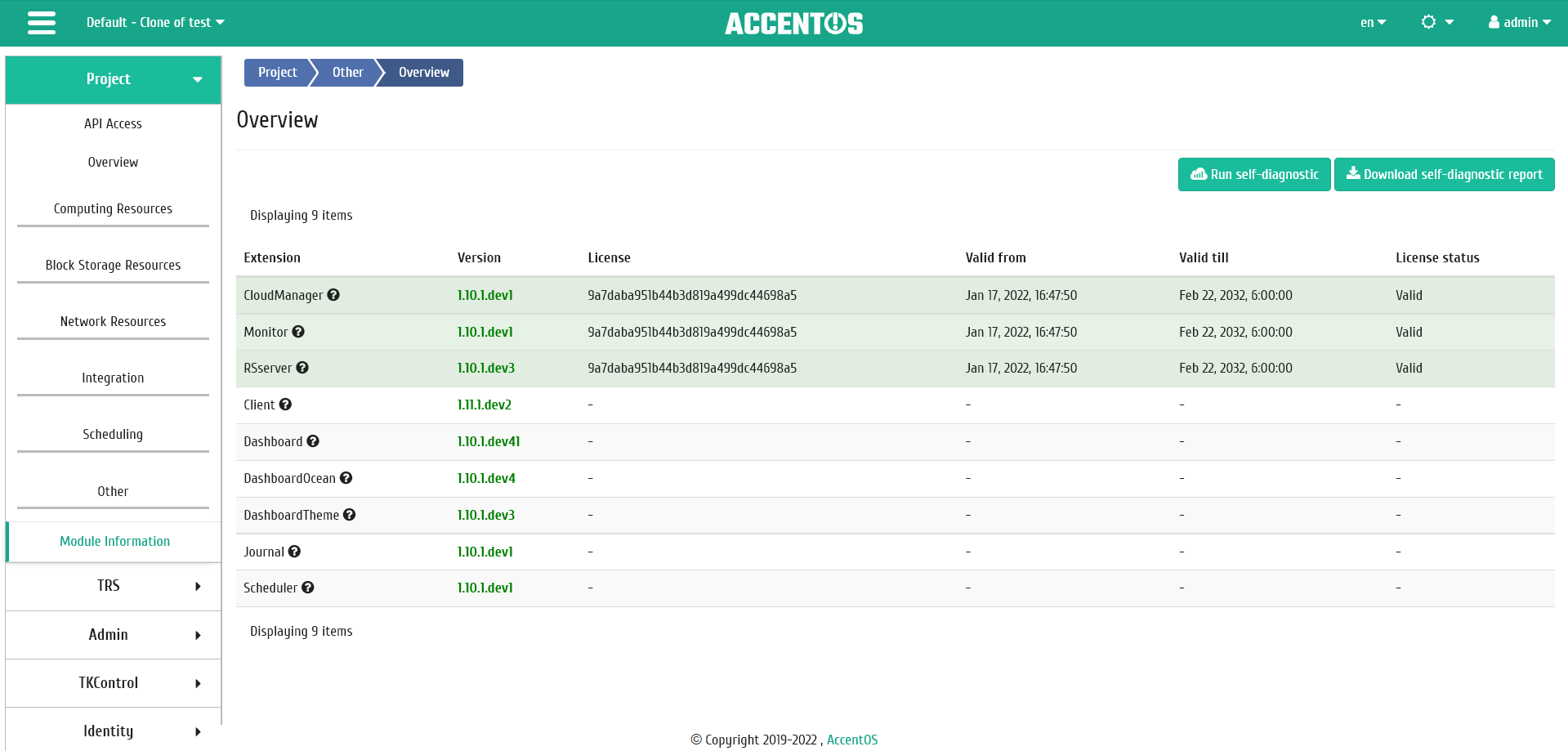The width and height of the screenshot is (1568, 751).
Task: Open the AccentOS footer link
Action: click(852, 740)
